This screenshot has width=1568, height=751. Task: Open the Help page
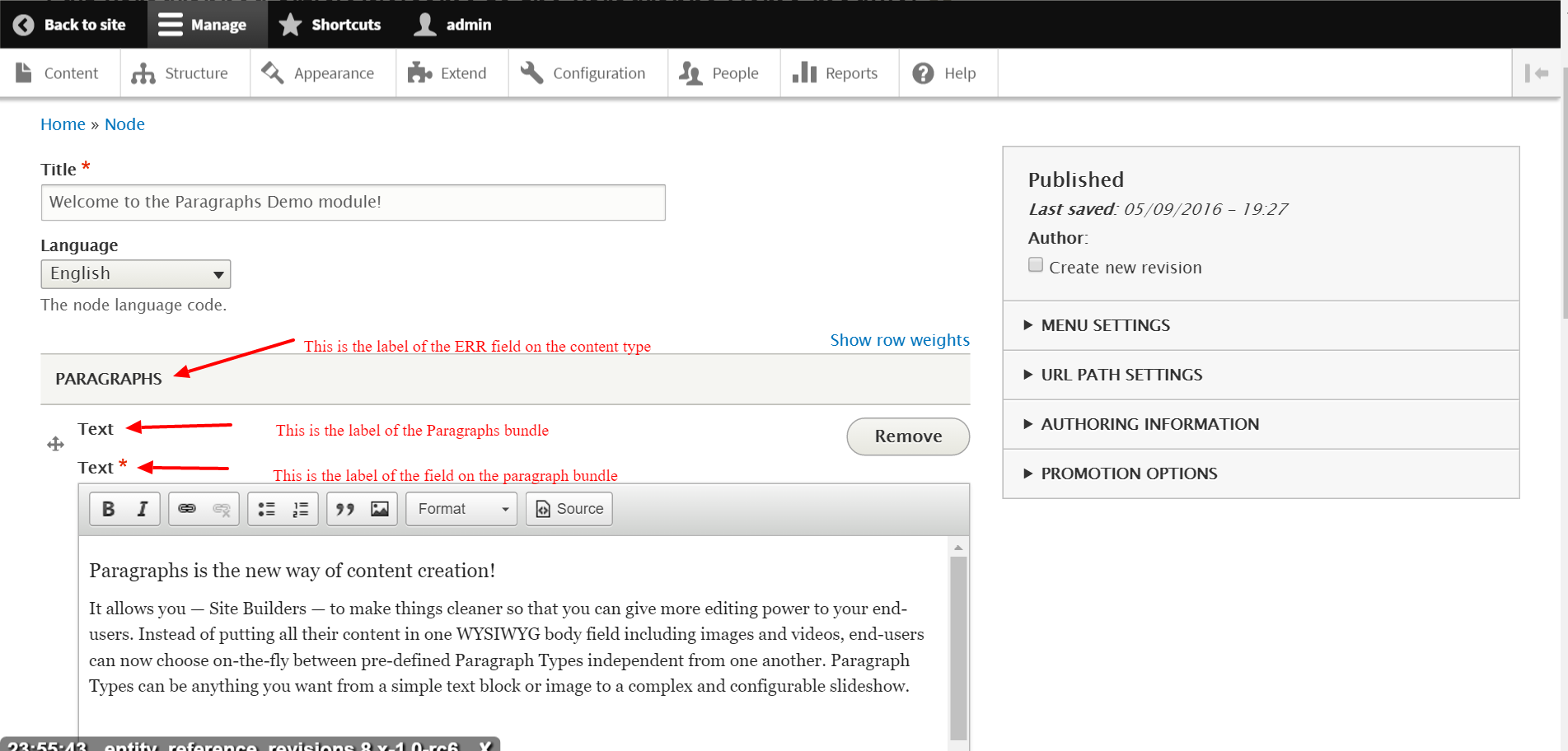(x=944, y=73)
